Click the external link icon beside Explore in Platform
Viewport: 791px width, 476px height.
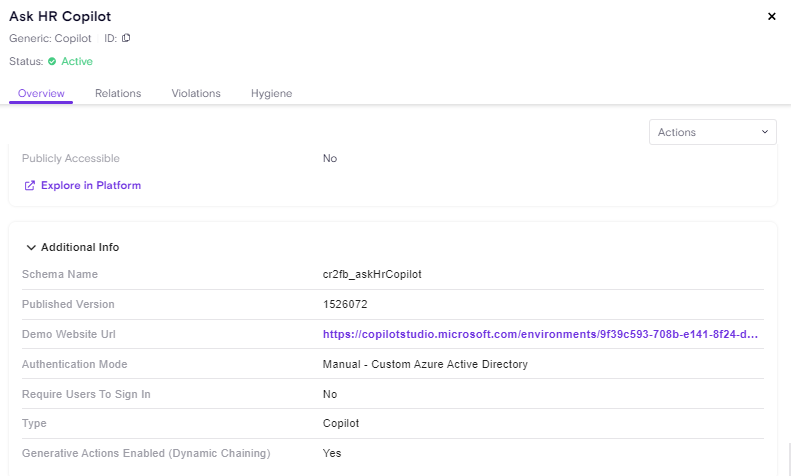click(x=29, y=185)
